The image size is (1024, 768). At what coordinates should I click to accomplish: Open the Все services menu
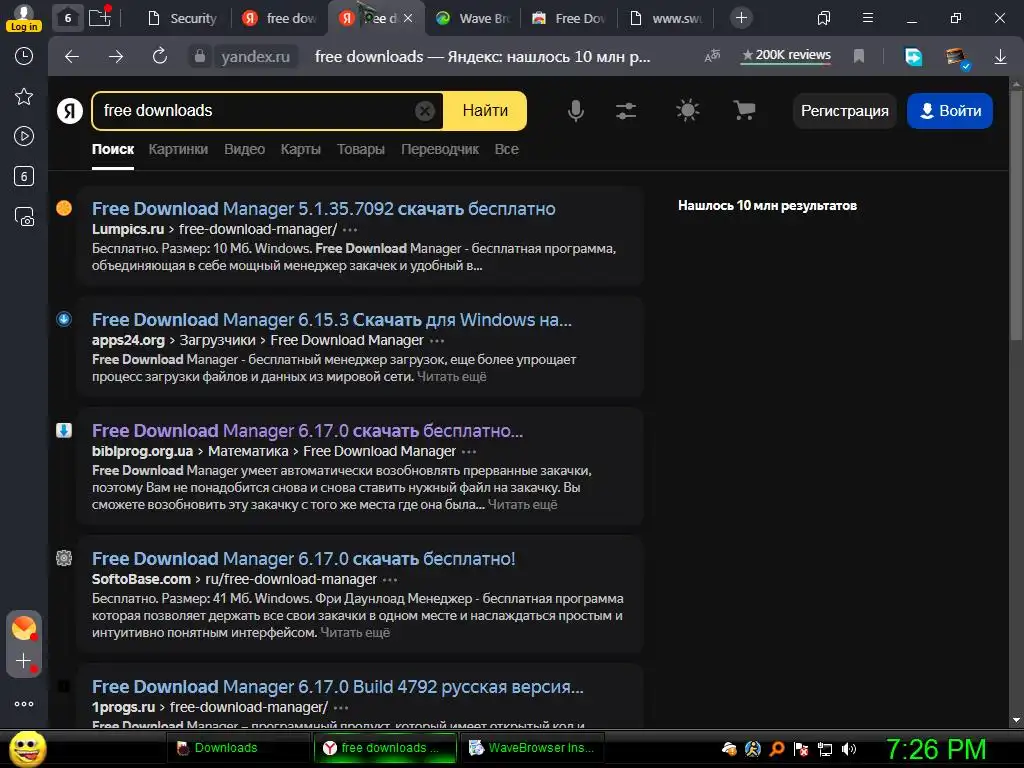coord(506,149)
